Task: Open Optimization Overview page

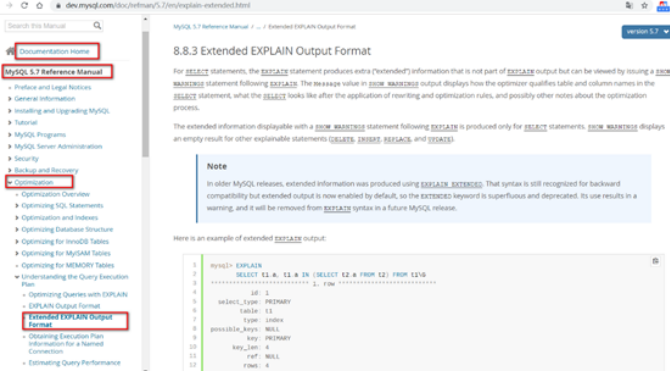Action: tap(56, 194)
